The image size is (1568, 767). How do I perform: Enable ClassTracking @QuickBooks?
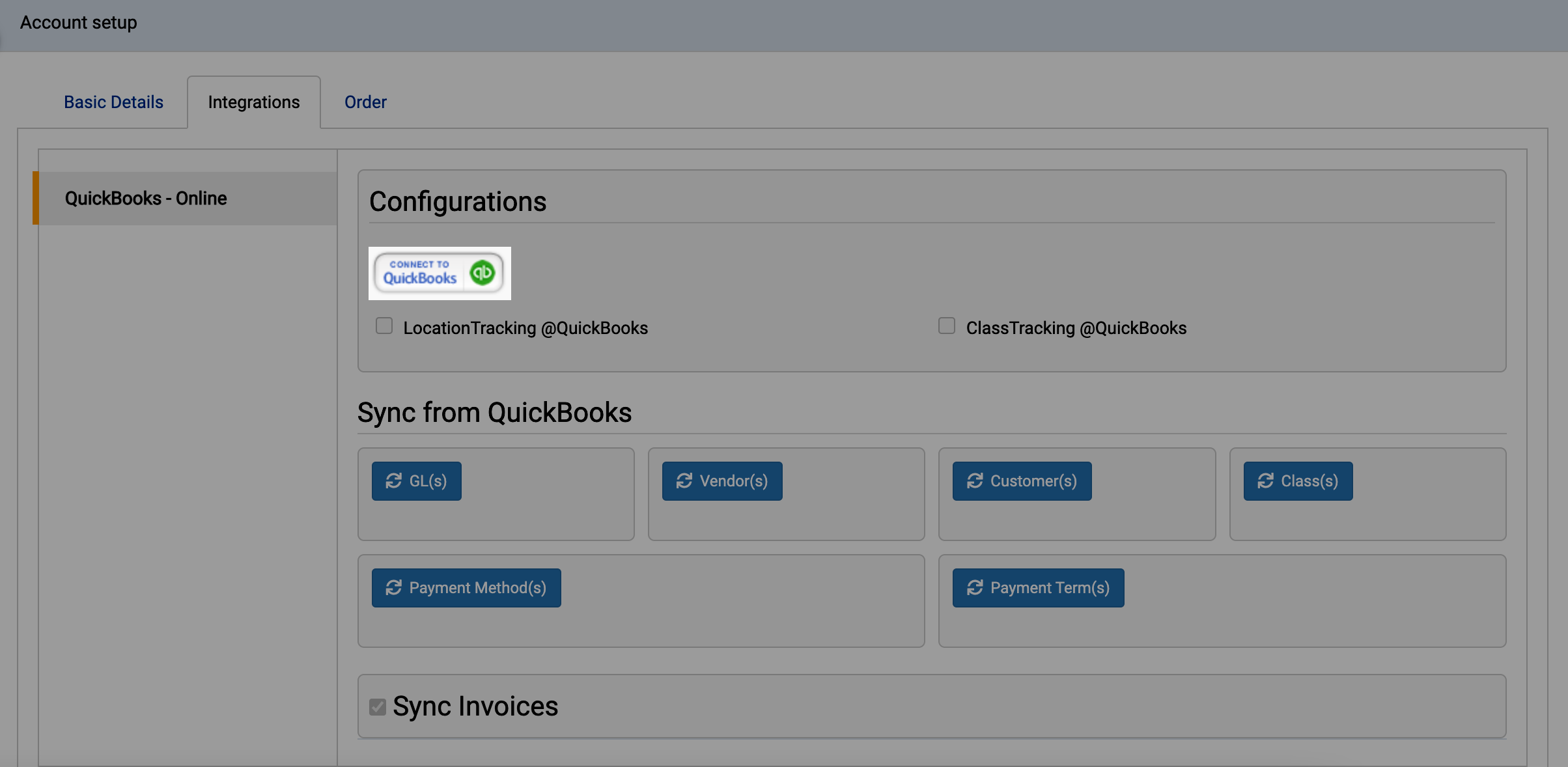tap(946, 326)
